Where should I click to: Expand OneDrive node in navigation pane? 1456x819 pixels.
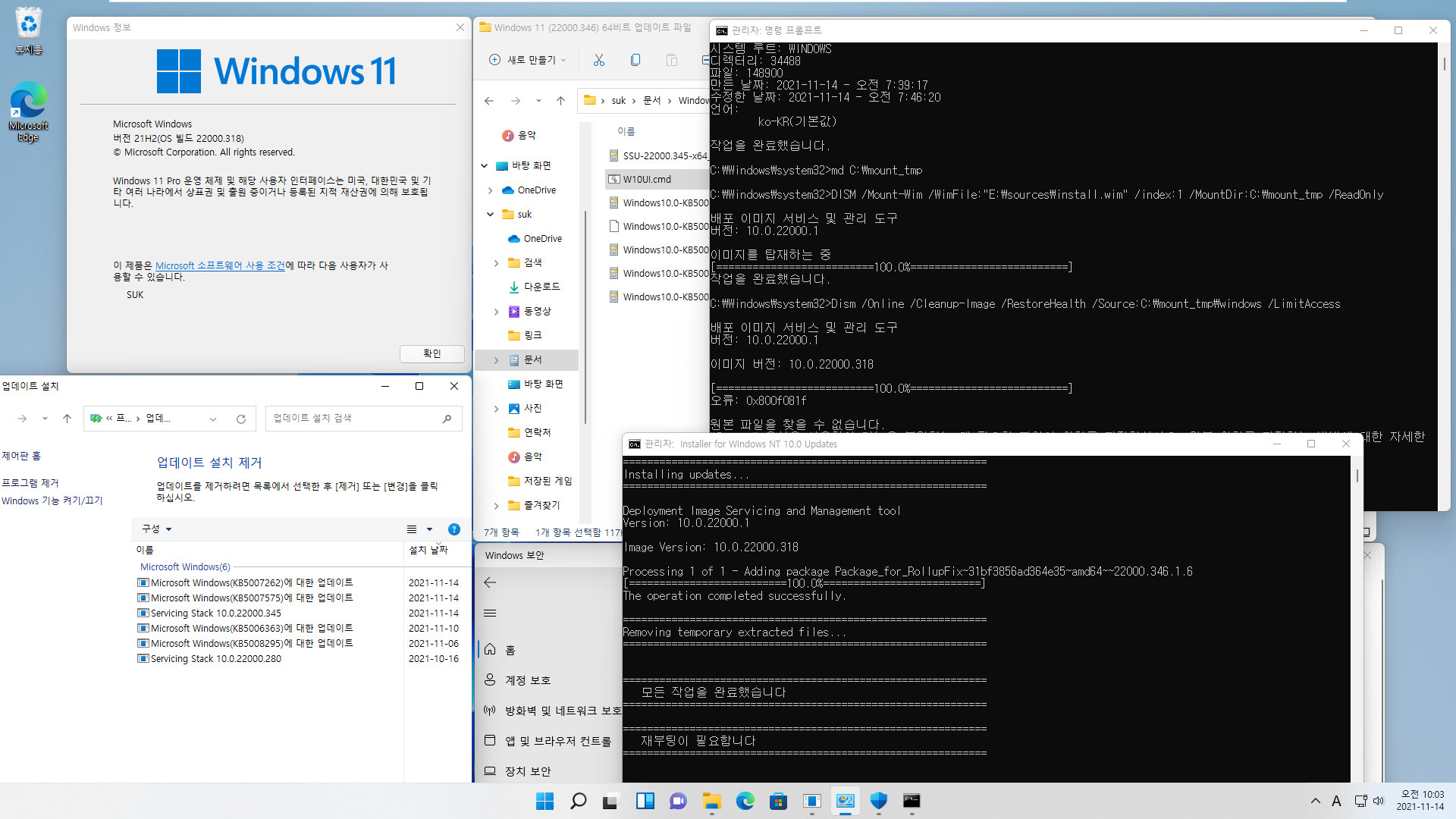pos(491,190)
